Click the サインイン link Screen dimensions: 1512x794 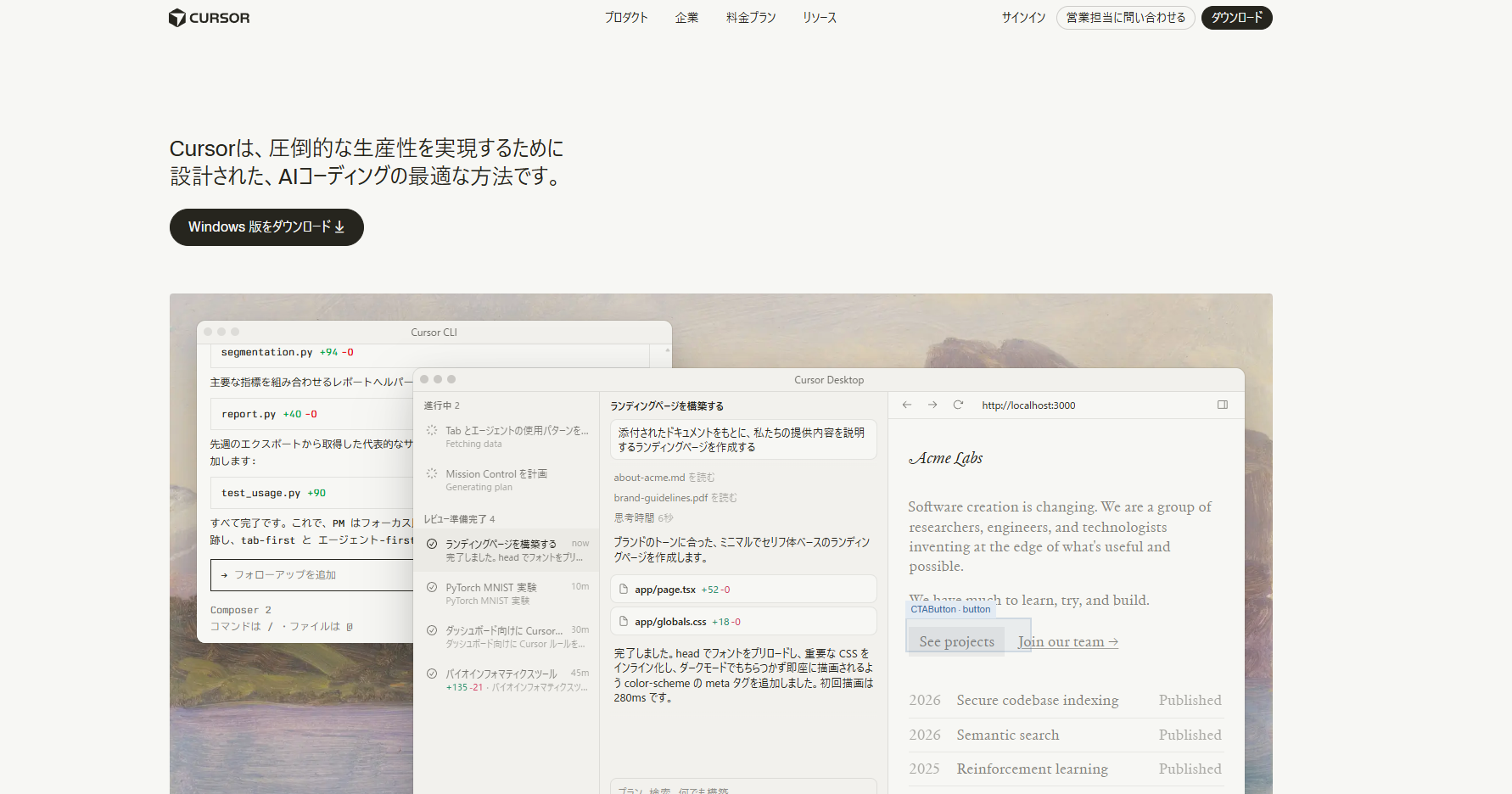pyautogui.click(x=1023, y=18)
